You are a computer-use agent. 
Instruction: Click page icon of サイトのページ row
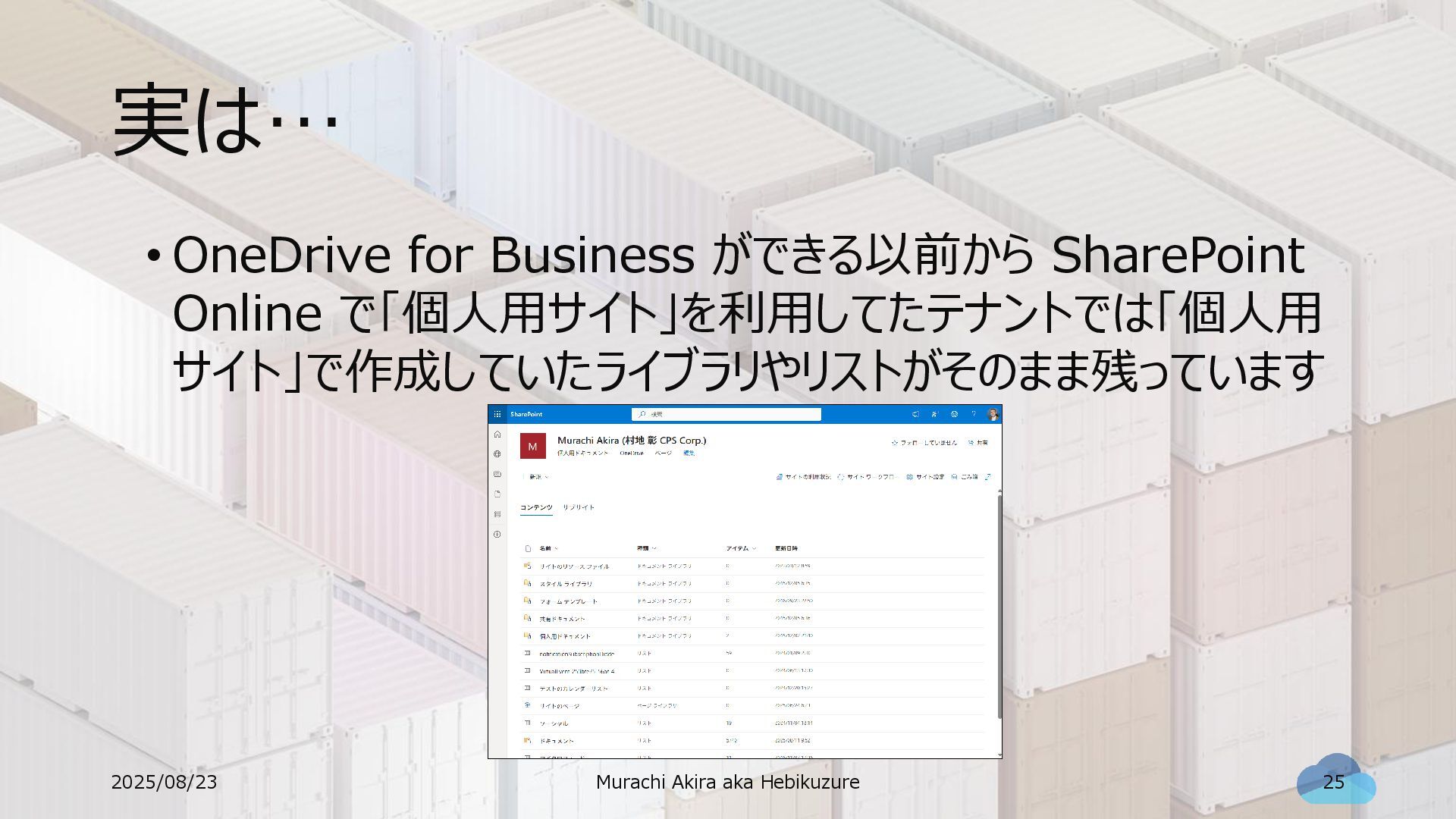(528, 706)
